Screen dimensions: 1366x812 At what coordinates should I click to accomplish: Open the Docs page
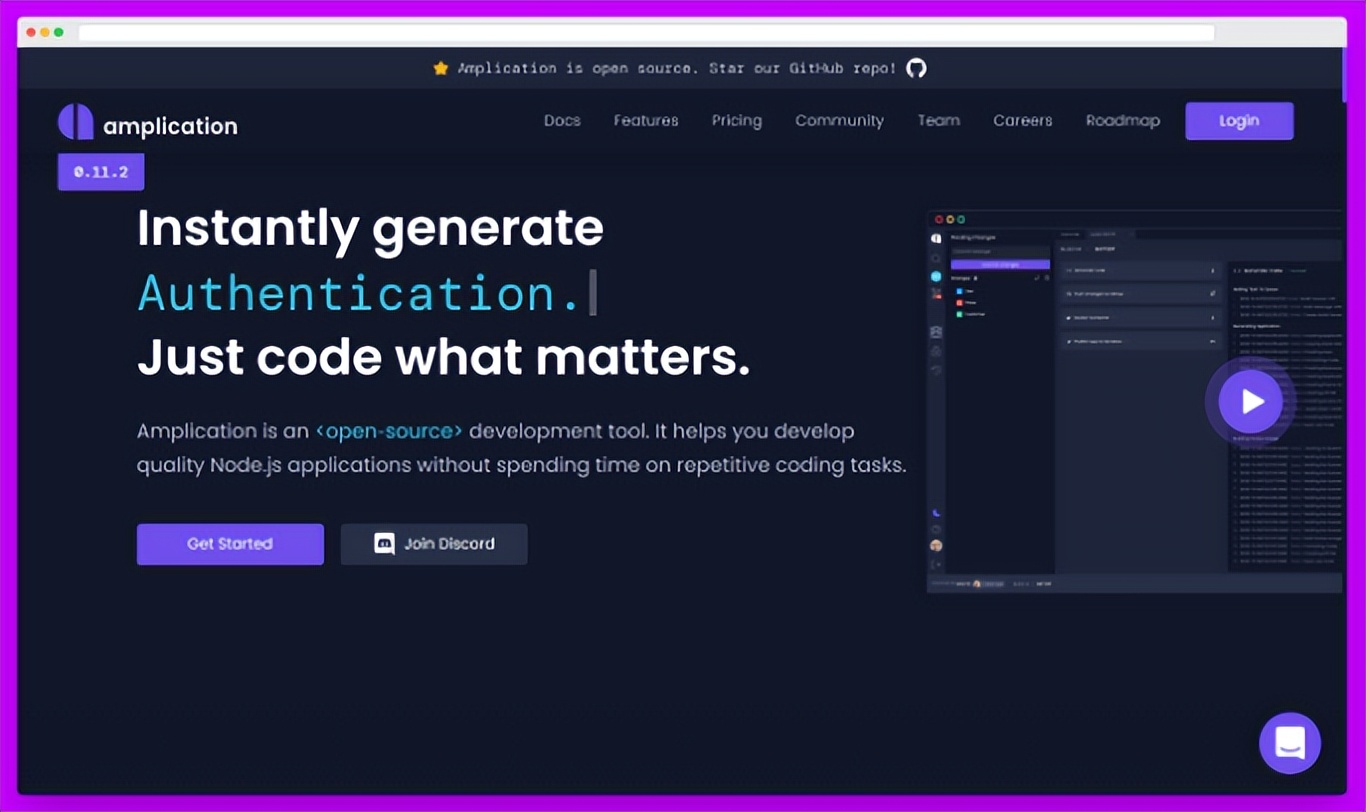tap(562, 121)
